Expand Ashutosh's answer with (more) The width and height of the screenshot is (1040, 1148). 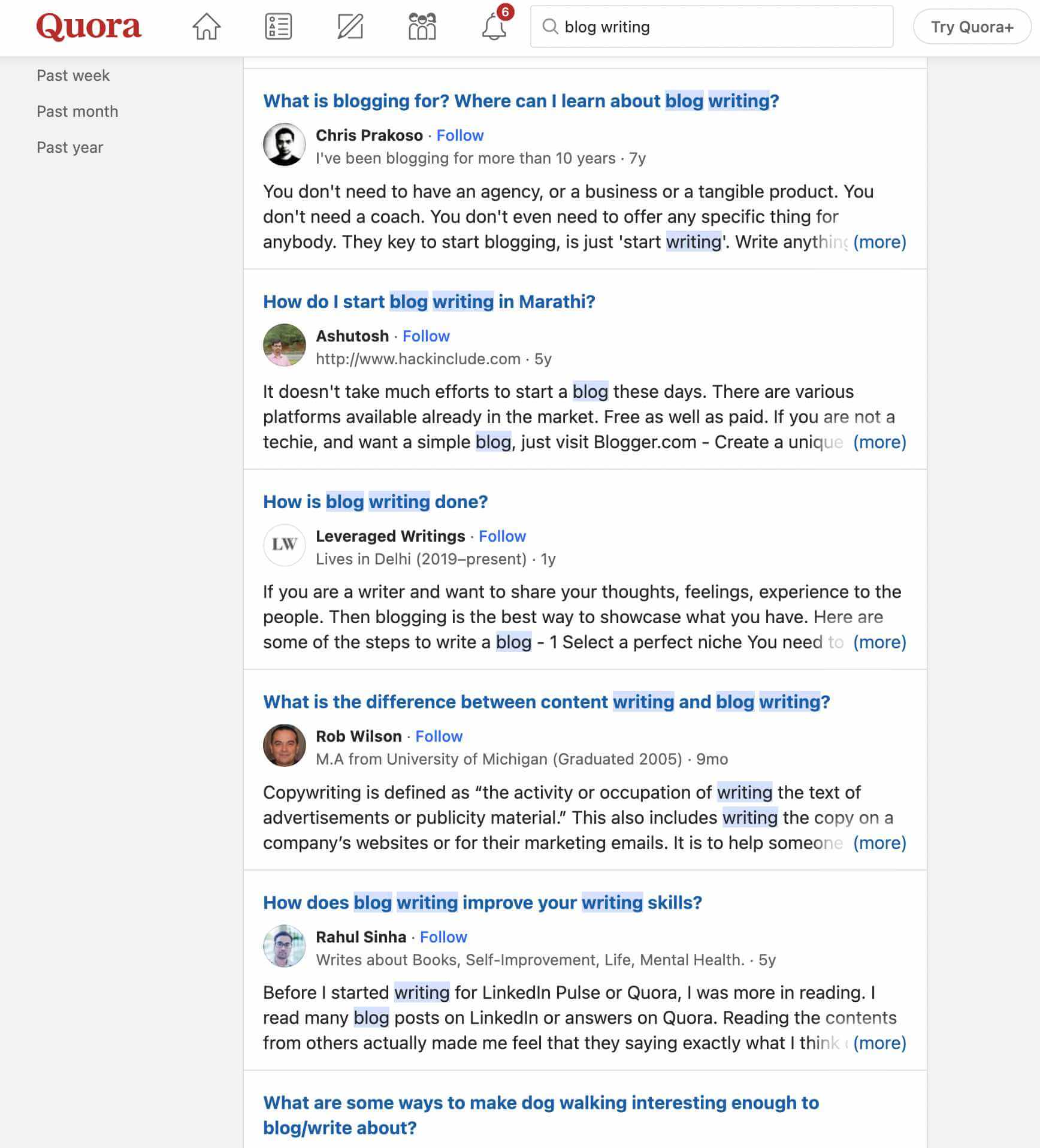[879, 442]
